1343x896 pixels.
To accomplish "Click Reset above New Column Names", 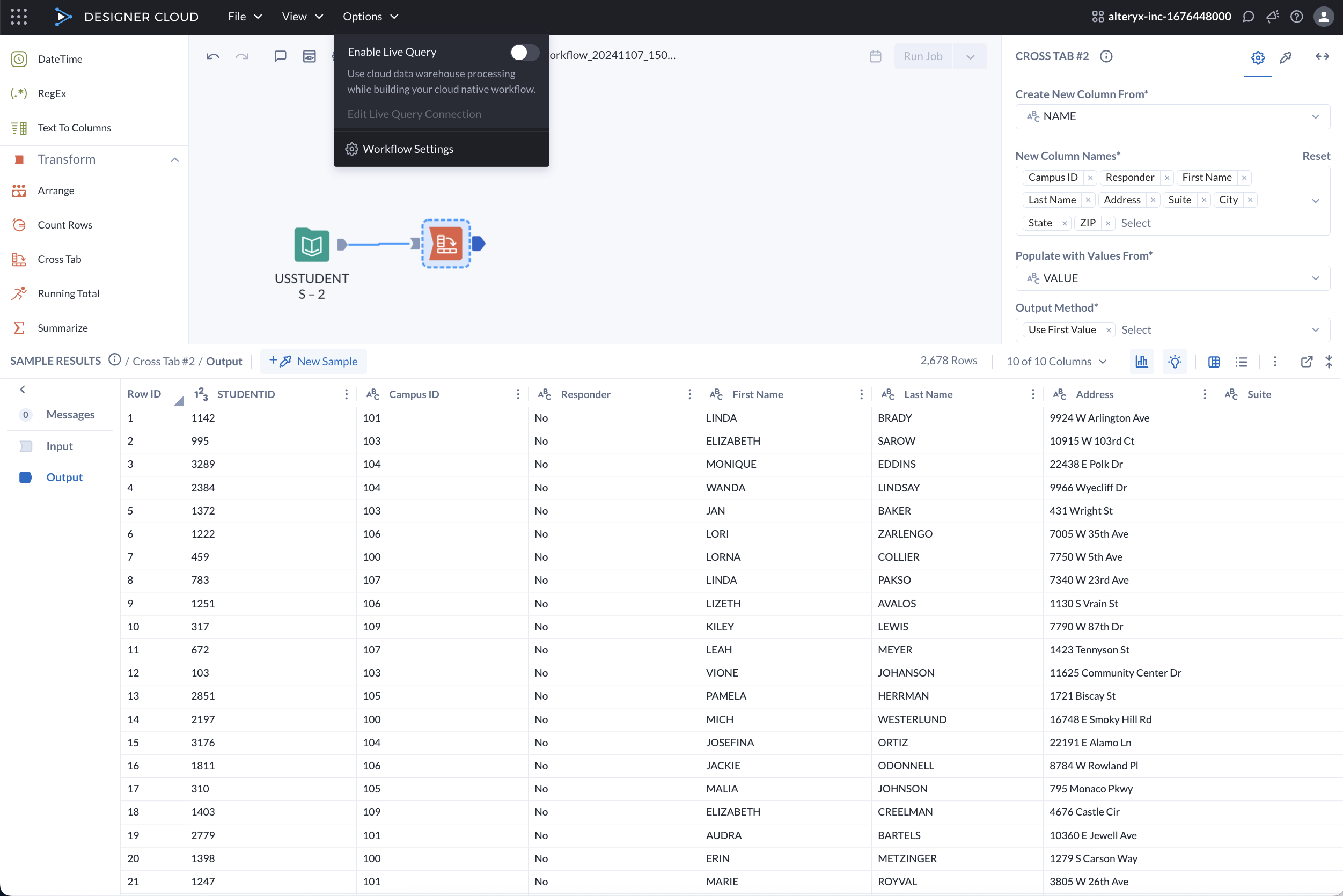I will tap(1316, 156).
